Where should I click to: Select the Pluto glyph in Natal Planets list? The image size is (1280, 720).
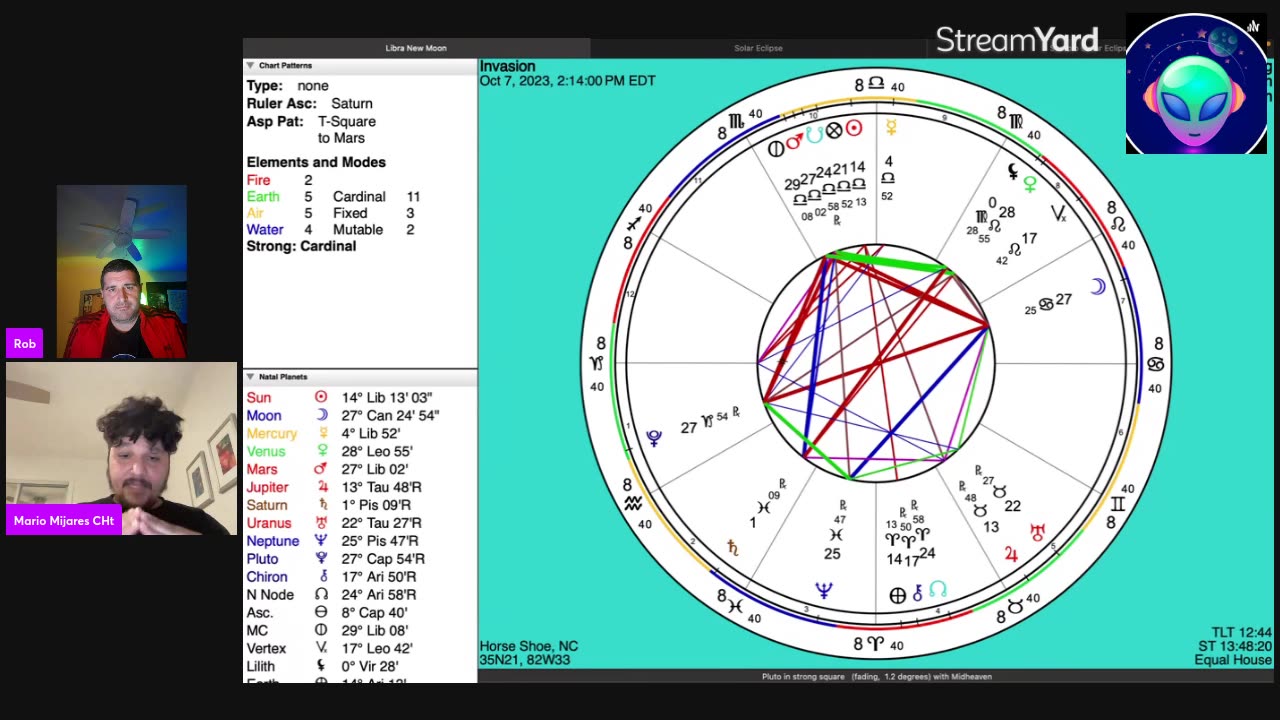click(x=321, y=559)
